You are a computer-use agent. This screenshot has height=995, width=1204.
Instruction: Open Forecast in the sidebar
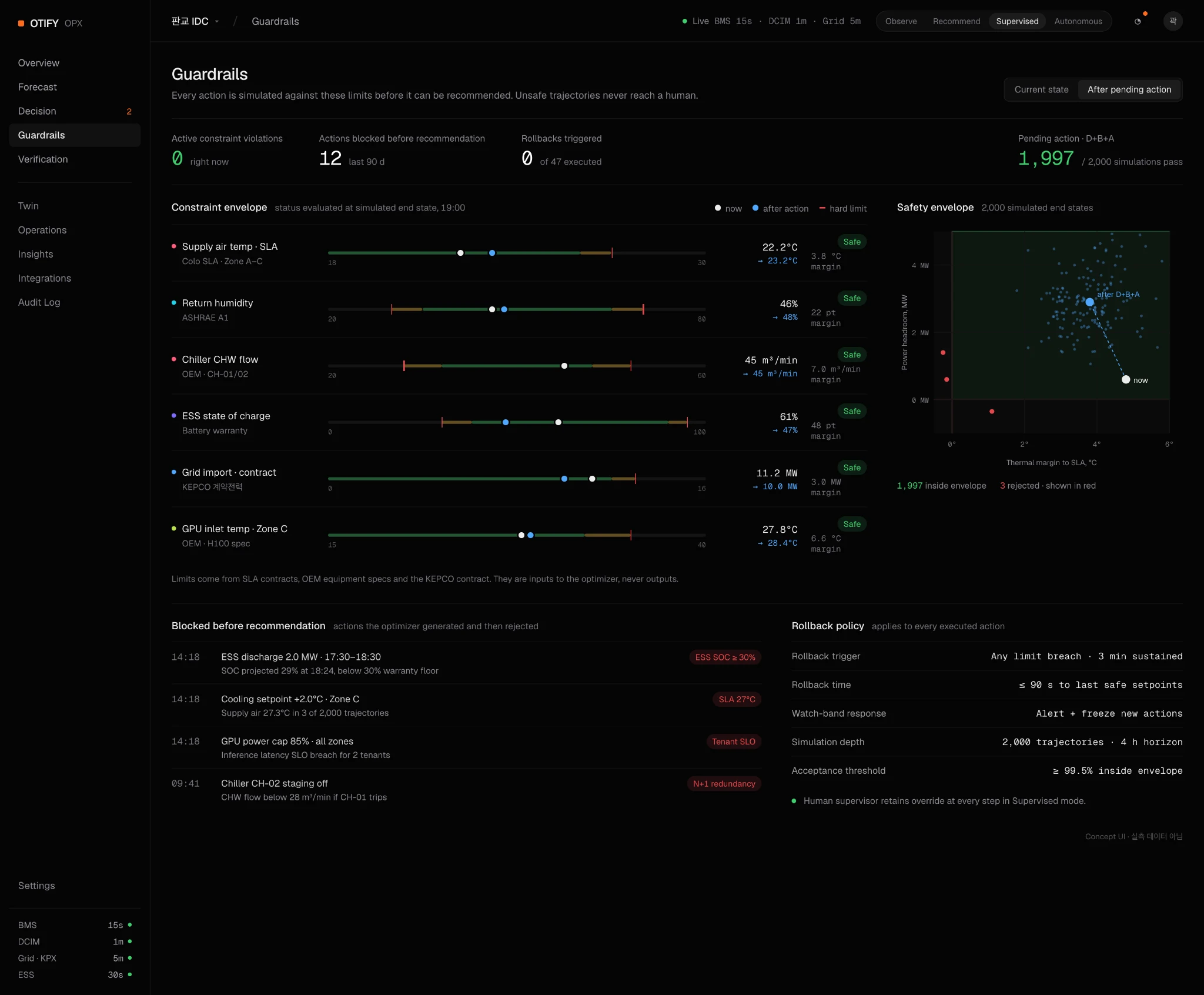75,87
